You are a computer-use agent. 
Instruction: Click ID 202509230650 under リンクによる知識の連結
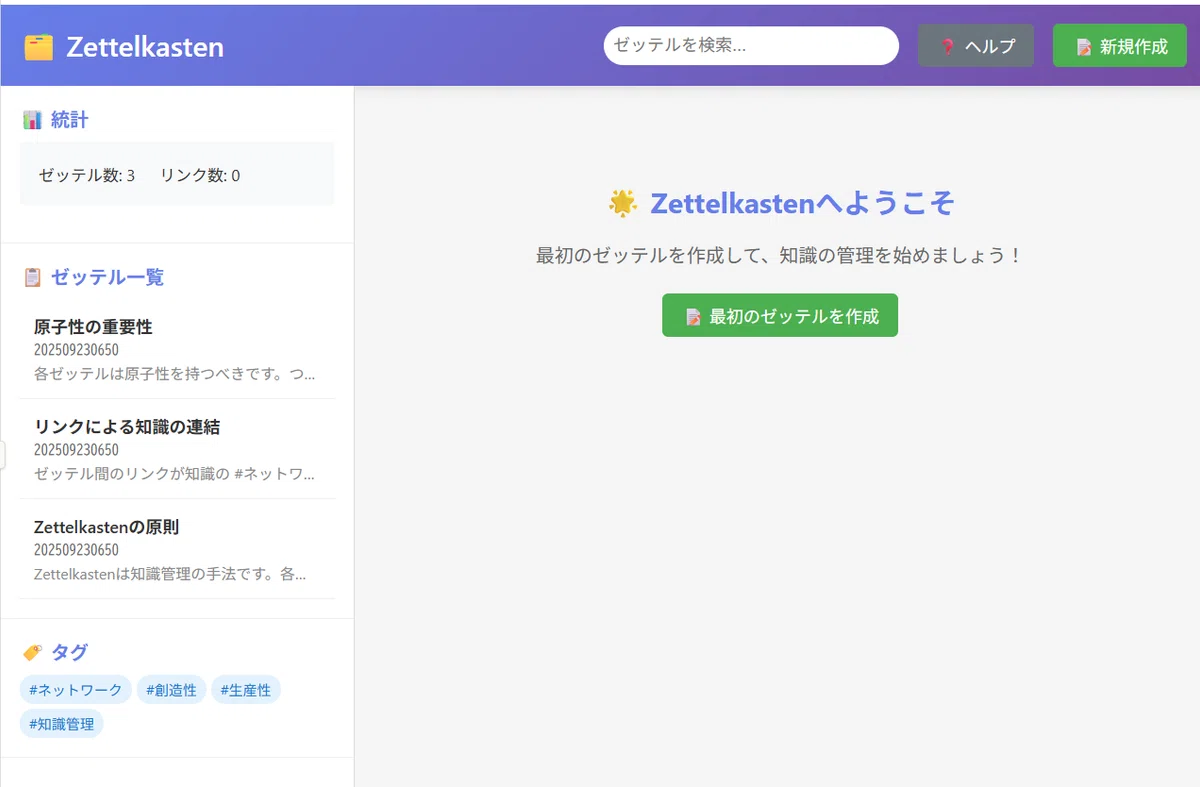click(76, 450)
